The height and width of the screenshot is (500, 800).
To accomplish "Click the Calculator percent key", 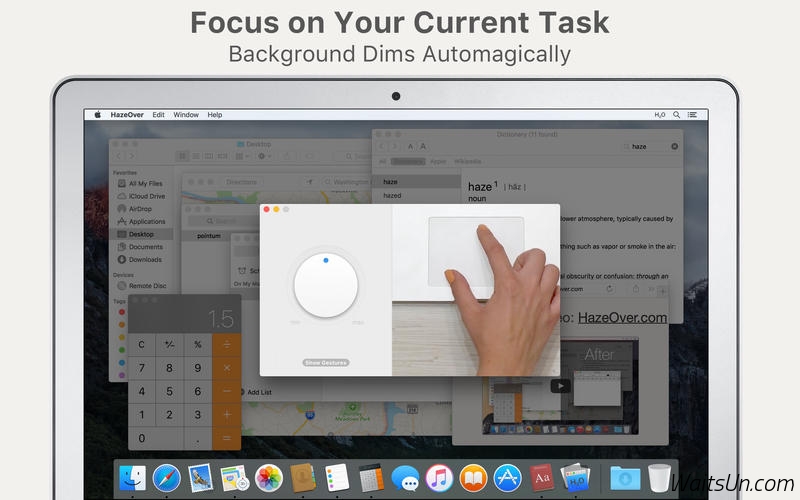I will pyautogui.click(x=197, y=344).
